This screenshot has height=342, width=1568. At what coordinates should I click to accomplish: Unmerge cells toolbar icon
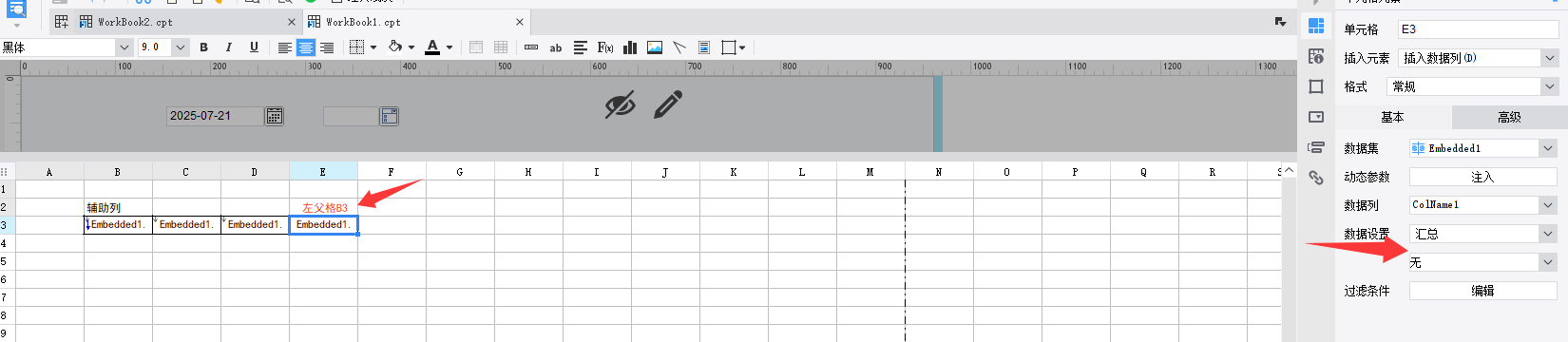tap(501, 47)
